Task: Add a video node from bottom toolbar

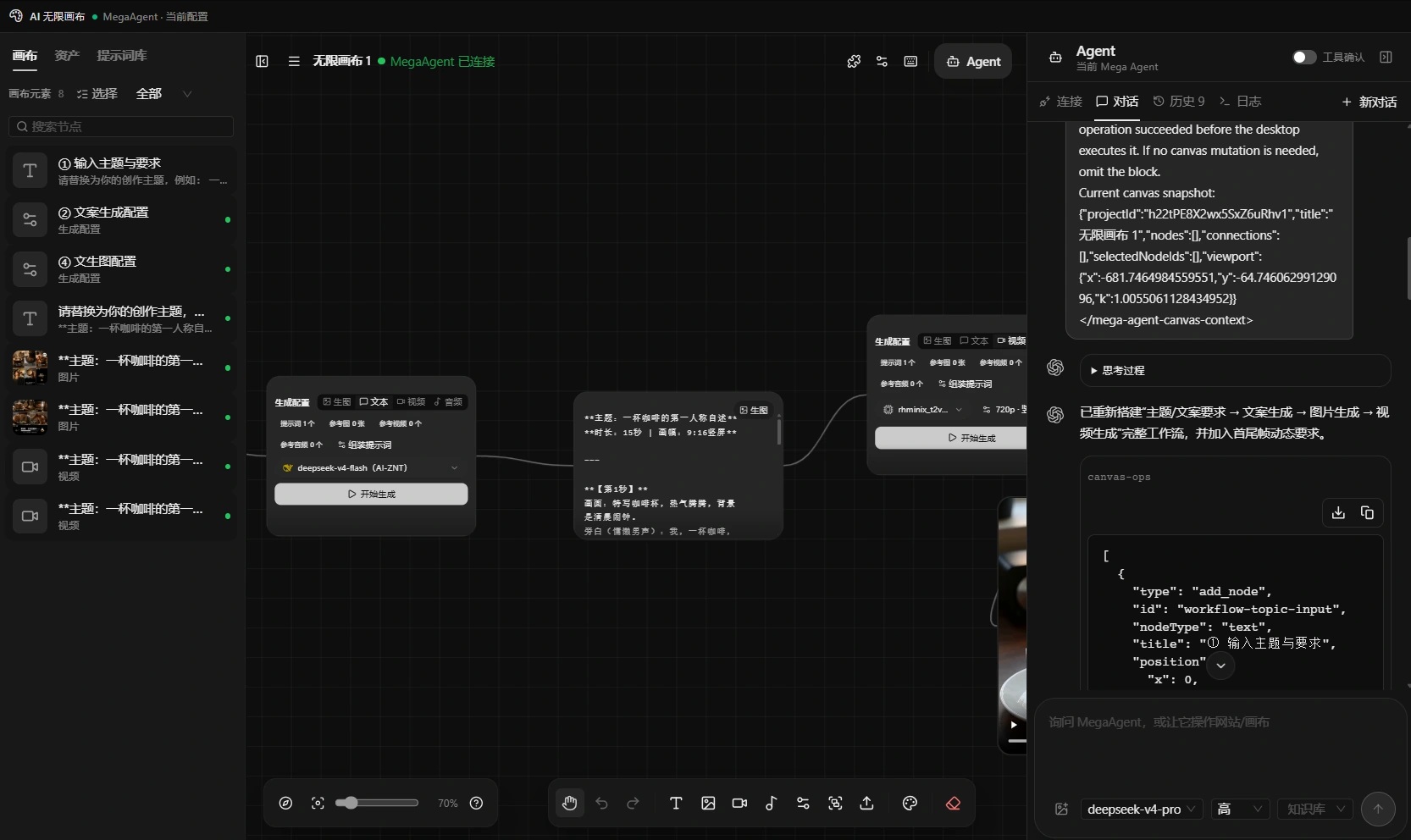Action: point(739,803)
